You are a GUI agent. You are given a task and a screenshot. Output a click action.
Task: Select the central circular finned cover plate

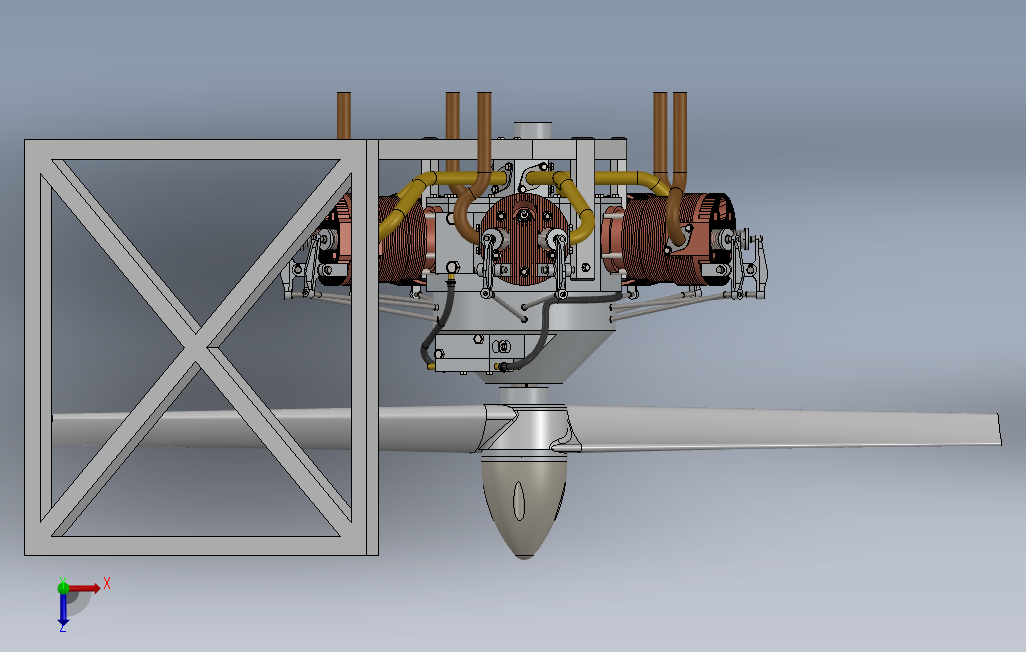click(523, 239)
